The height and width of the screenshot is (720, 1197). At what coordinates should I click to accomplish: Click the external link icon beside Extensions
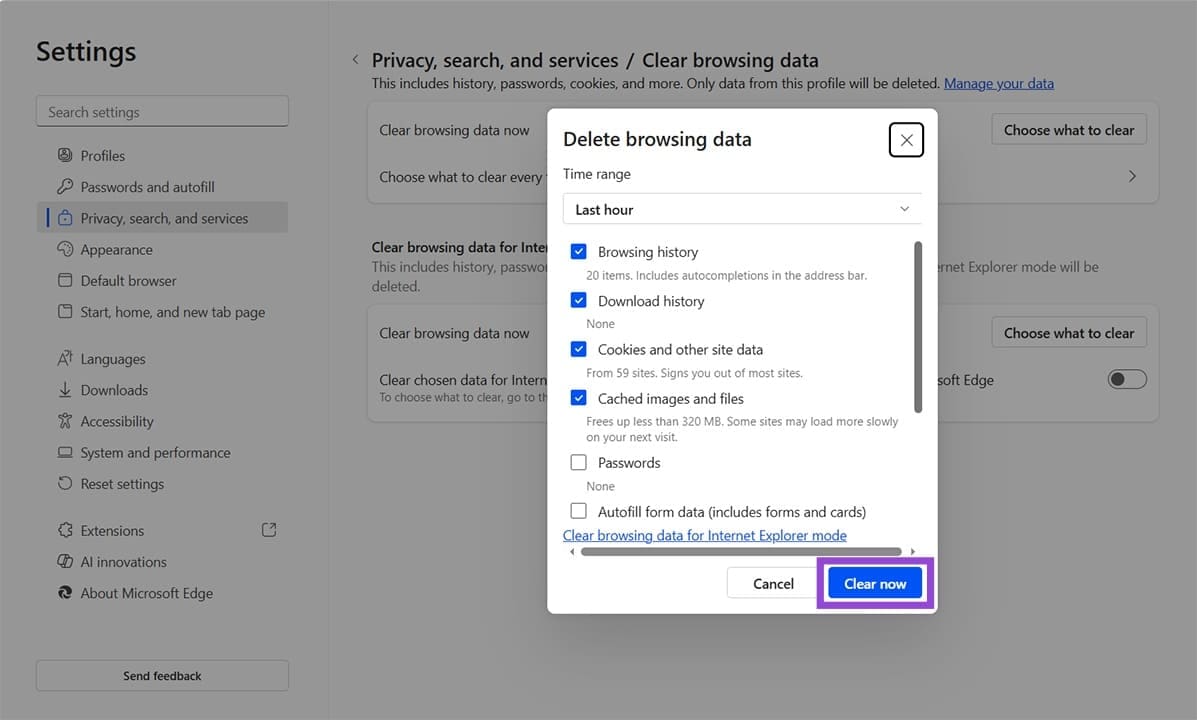click(x=268, y=530)
